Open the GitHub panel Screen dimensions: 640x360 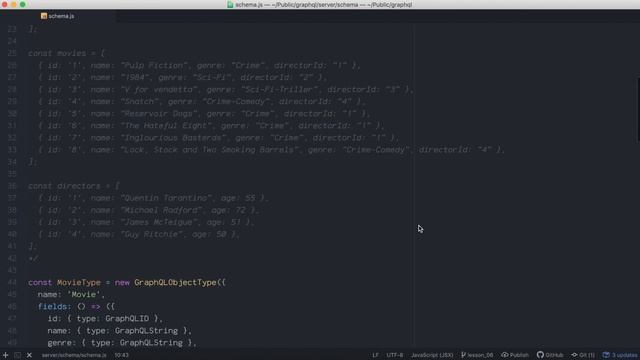550,355
